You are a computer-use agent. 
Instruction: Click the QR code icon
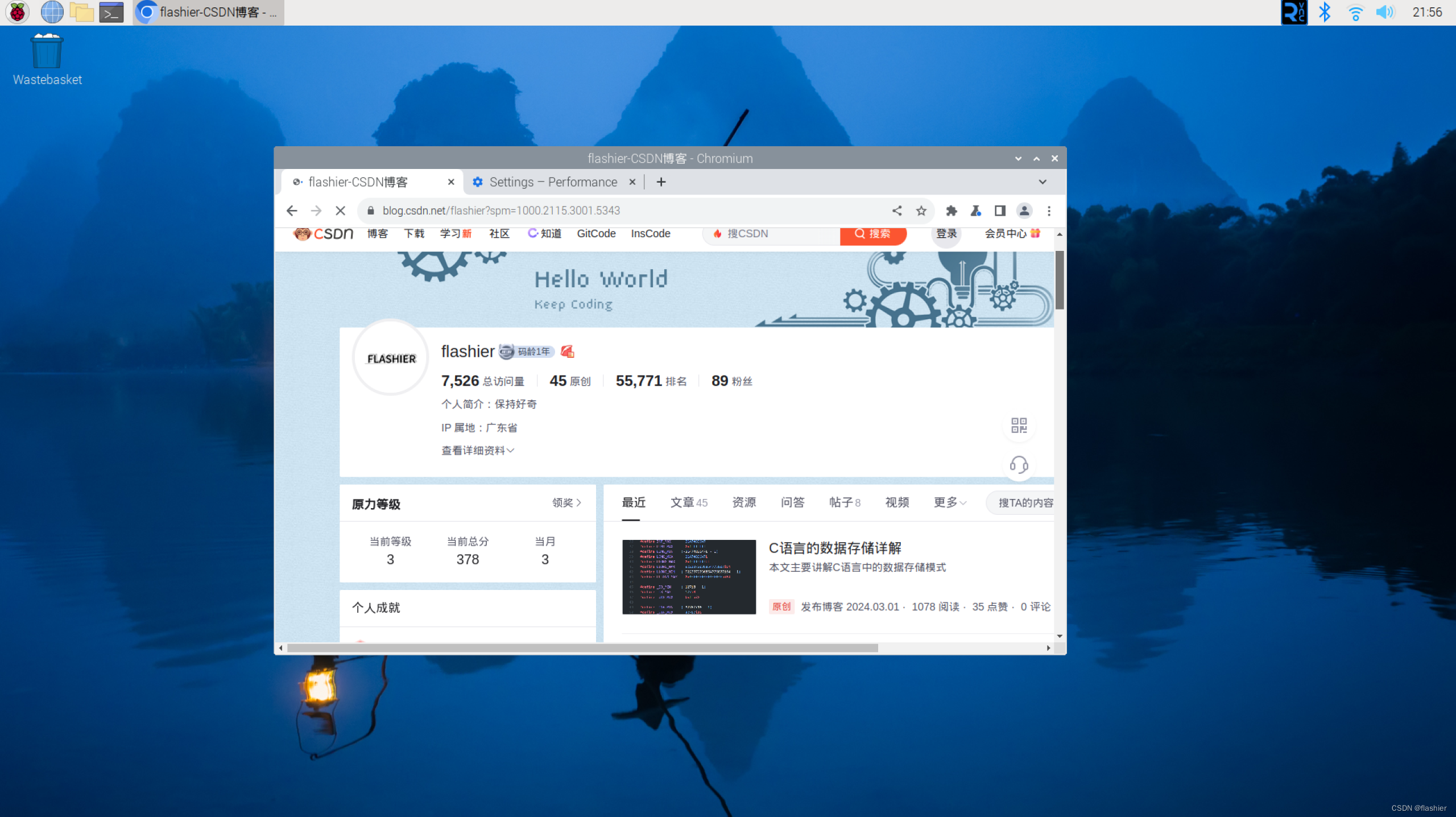(1019, 425)
